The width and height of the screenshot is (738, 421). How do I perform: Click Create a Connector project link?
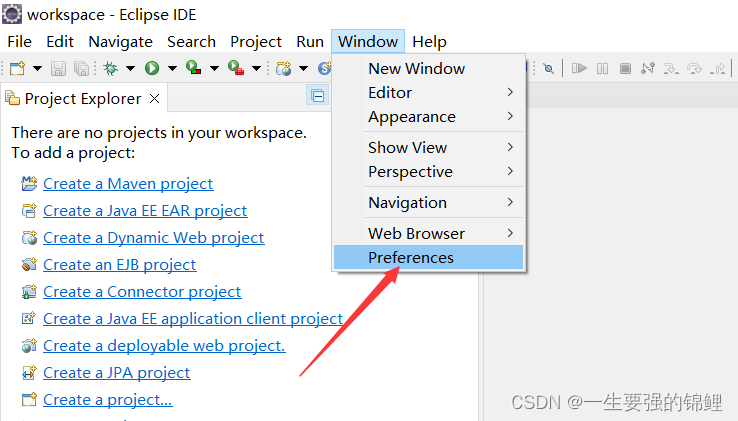point(142,292)
